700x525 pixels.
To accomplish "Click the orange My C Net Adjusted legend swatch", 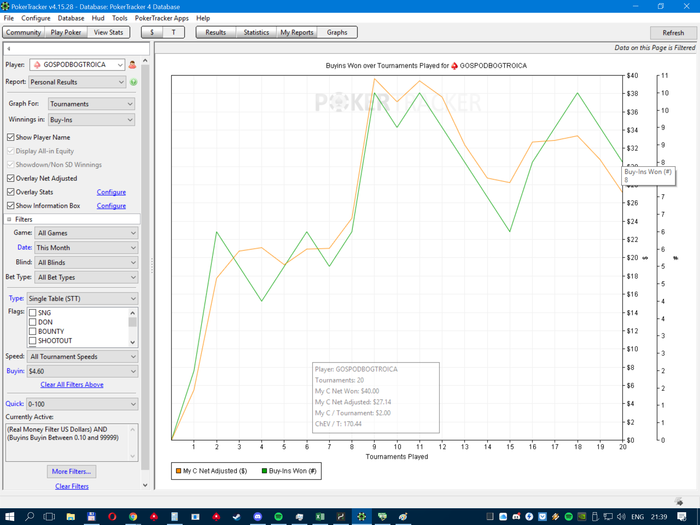I will 178,471.
